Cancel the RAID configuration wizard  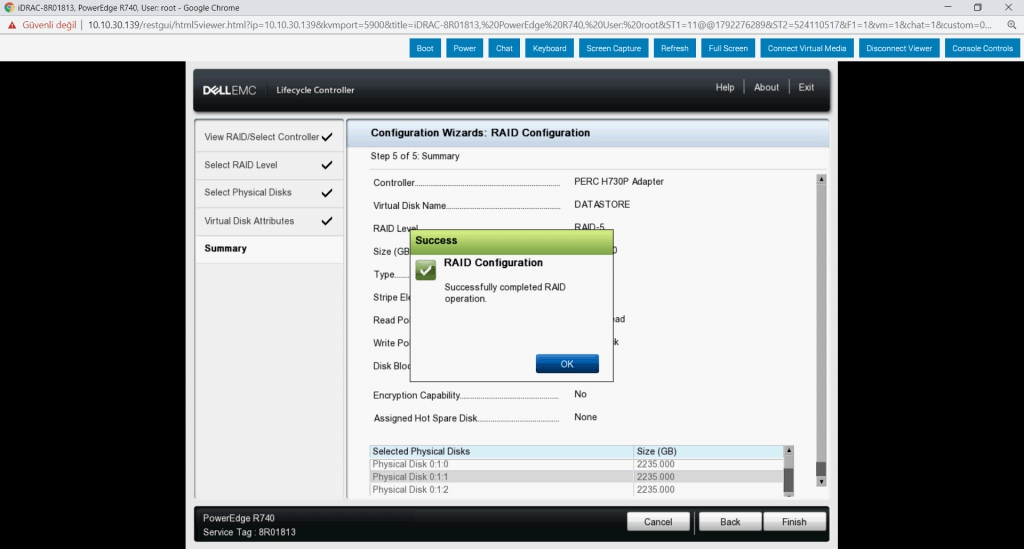click(657, 522)
